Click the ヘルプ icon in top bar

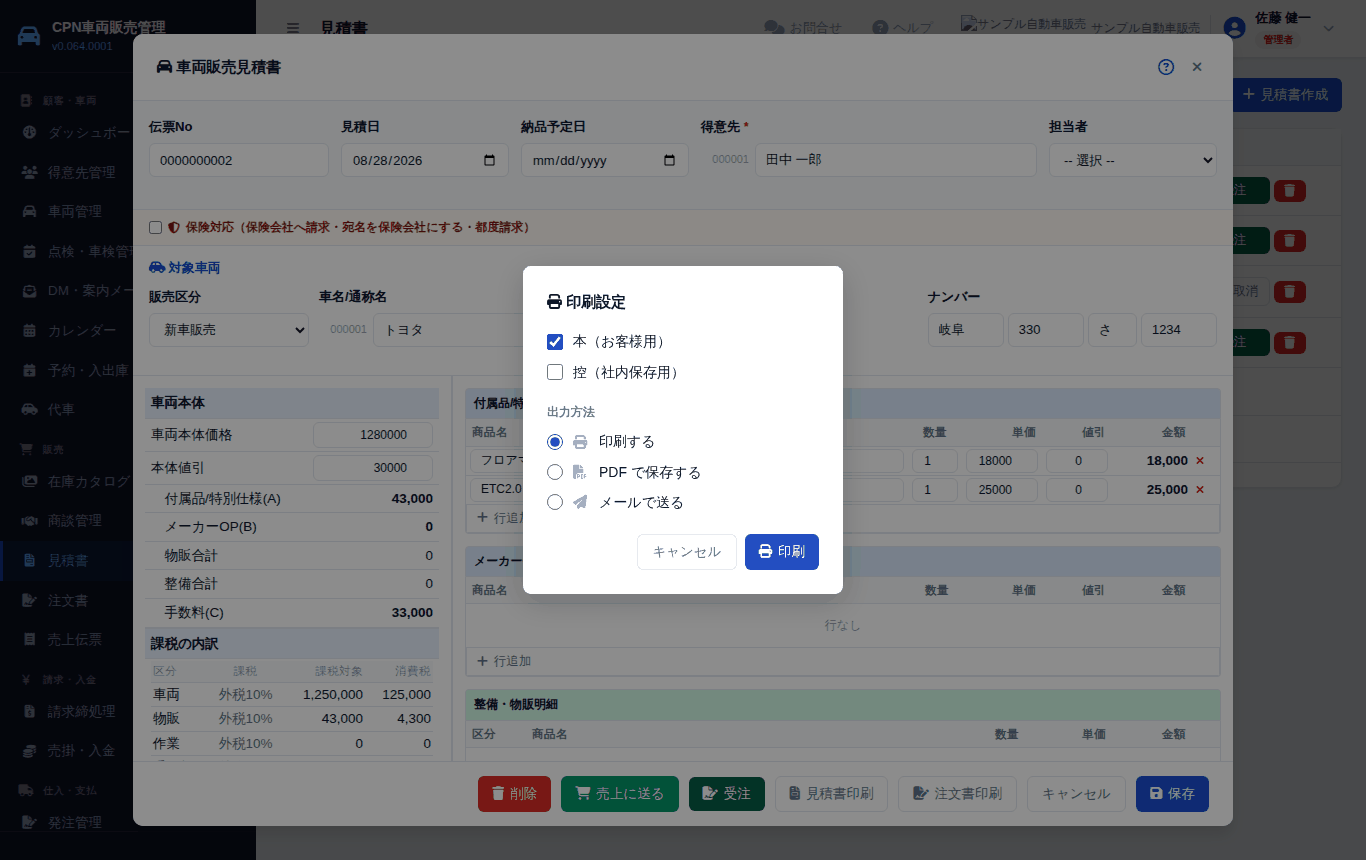[880, 28]
